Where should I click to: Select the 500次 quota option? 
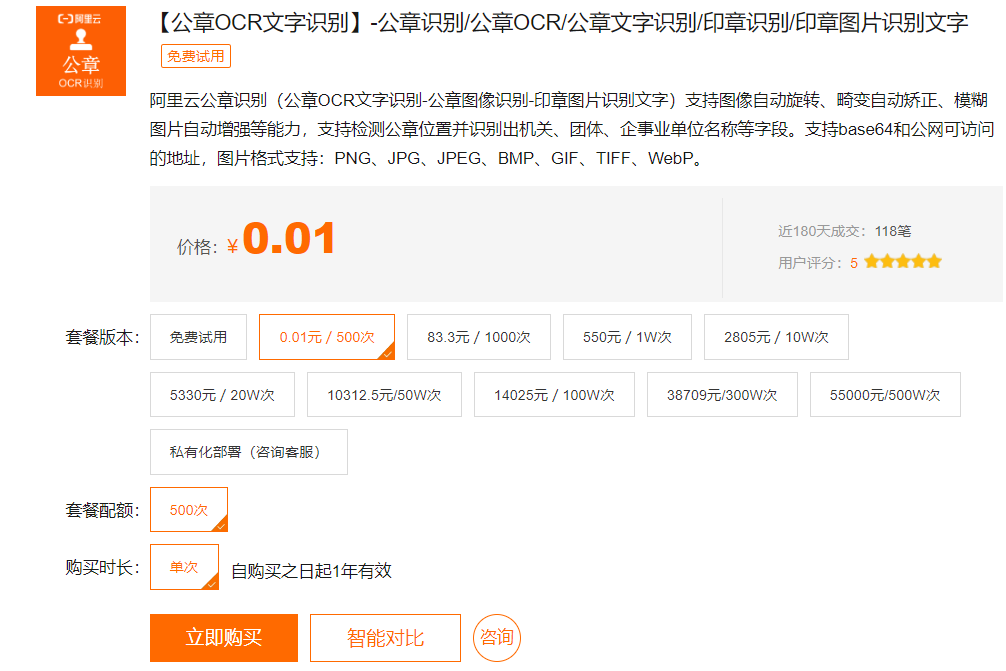click(x=189, y=509)
